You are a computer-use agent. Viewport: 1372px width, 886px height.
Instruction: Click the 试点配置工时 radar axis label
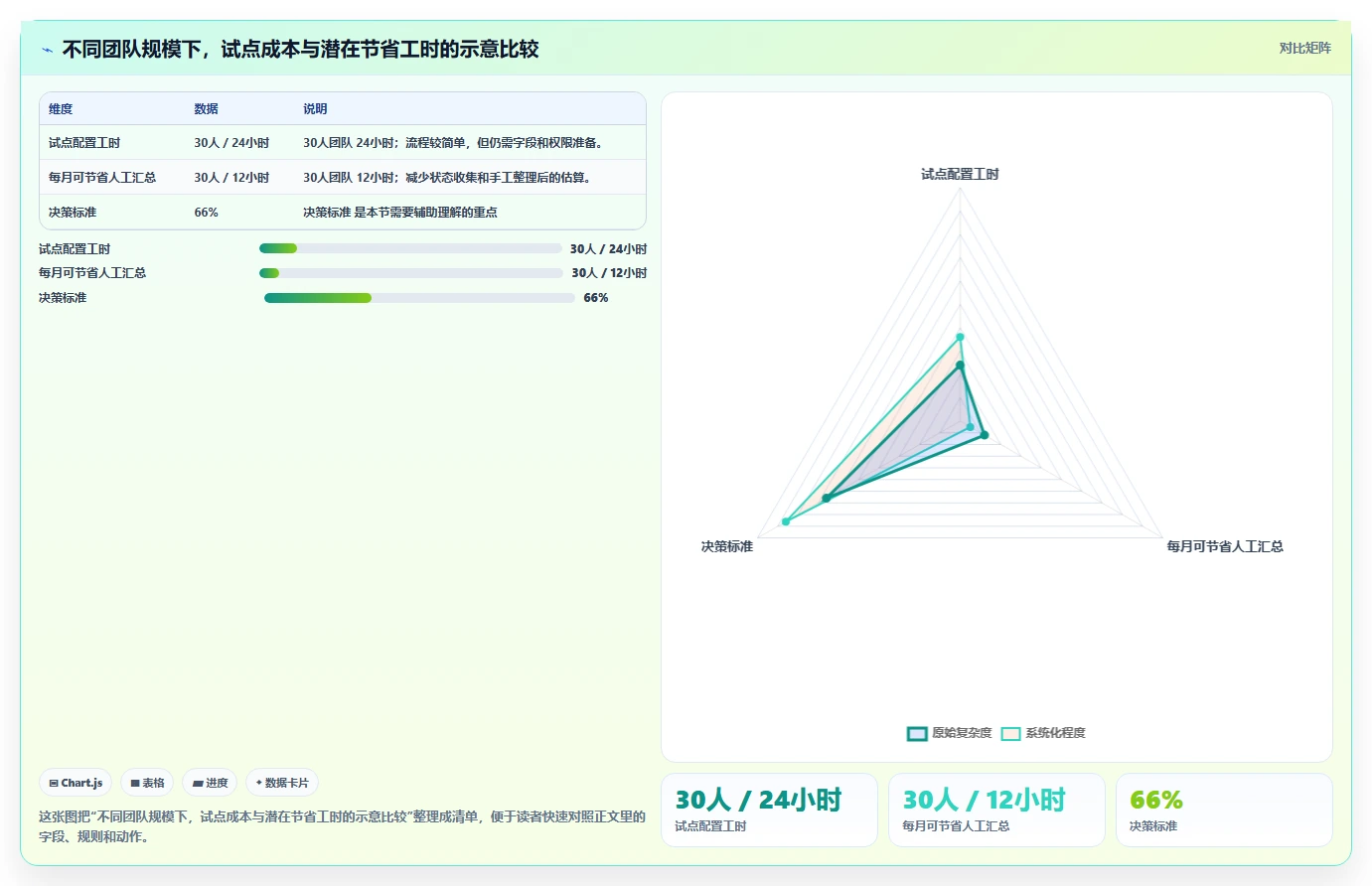[x=960, y=174]
